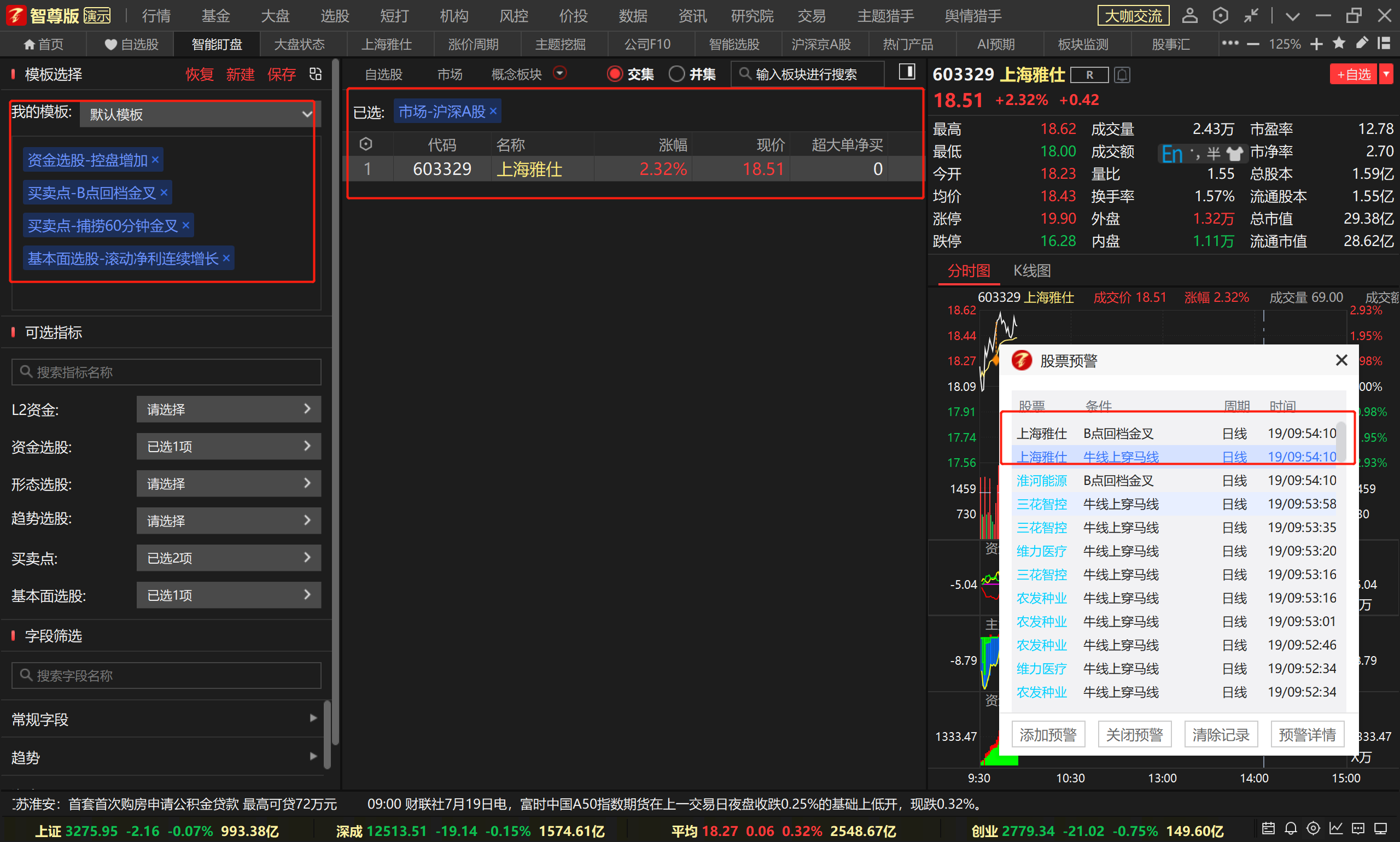The image size is (1400, 842).
Task: Open the 舆情猎手 top menu
Action: pyautogui.click(x=973, y=15)
